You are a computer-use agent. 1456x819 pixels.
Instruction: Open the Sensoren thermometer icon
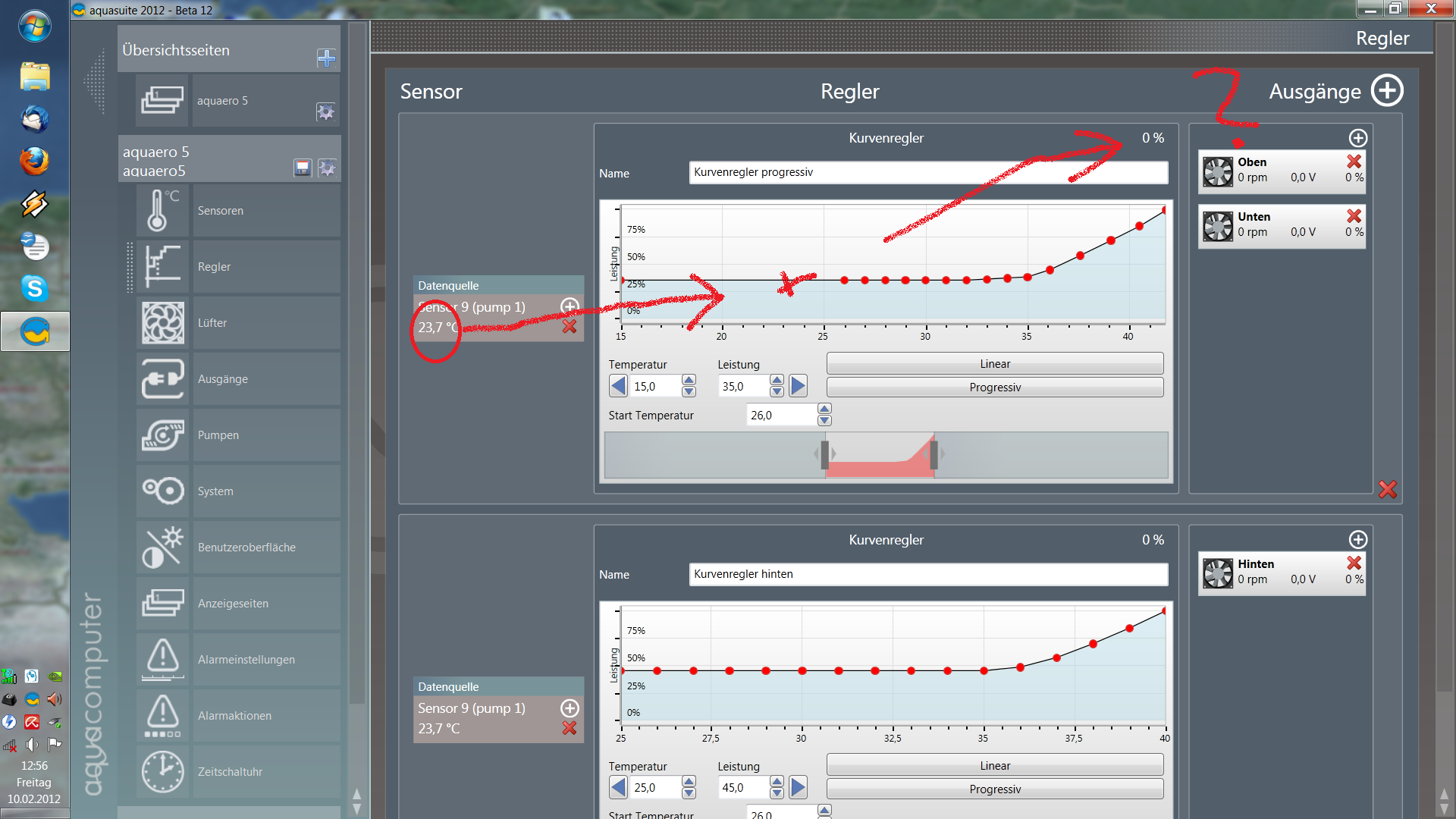pyautogui.click(x=162, y=211)
